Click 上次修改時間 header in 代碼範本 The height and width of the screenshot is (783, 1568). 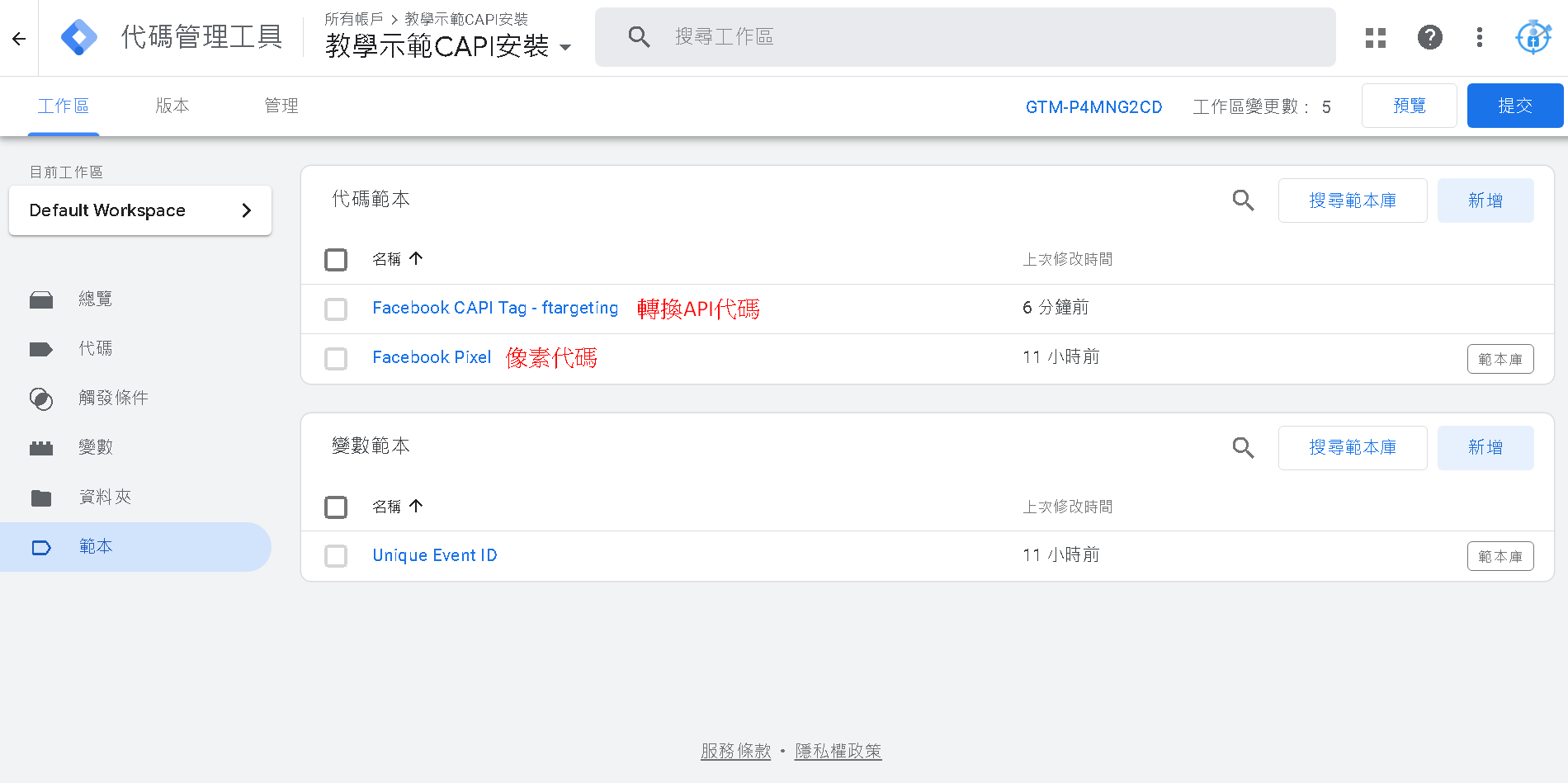coord(1068,259)
